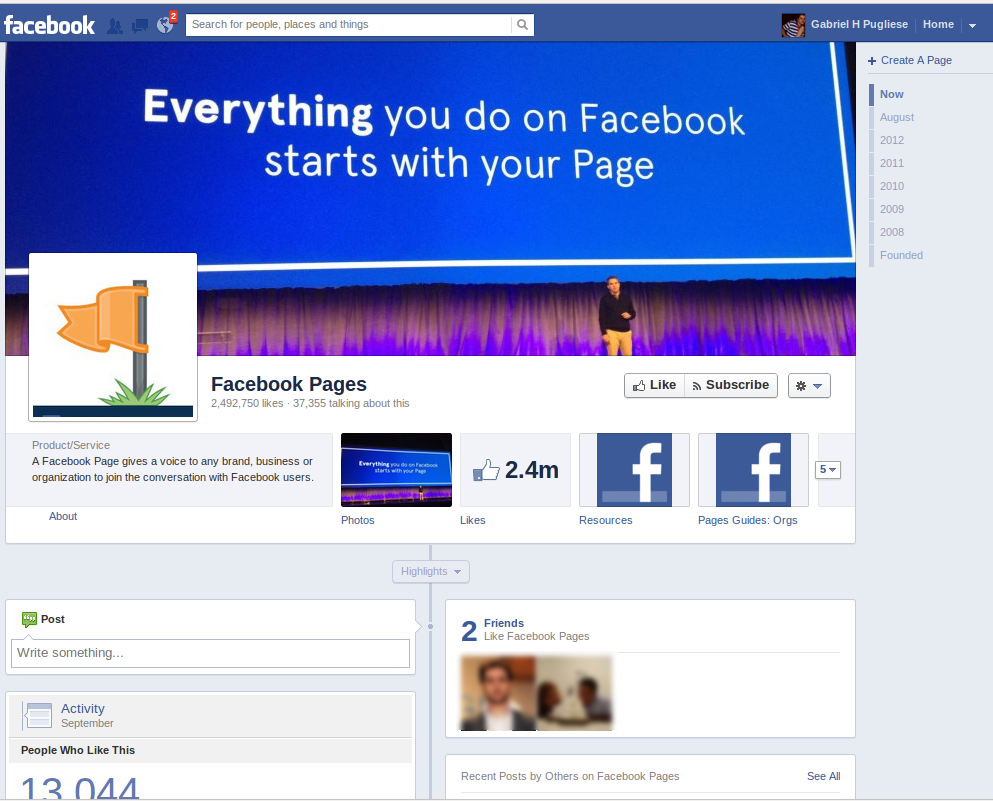Viewport: 993px width, 801px height.
Task: Open the Pages Guides: Orgs tile
Action: pos(753,470)
